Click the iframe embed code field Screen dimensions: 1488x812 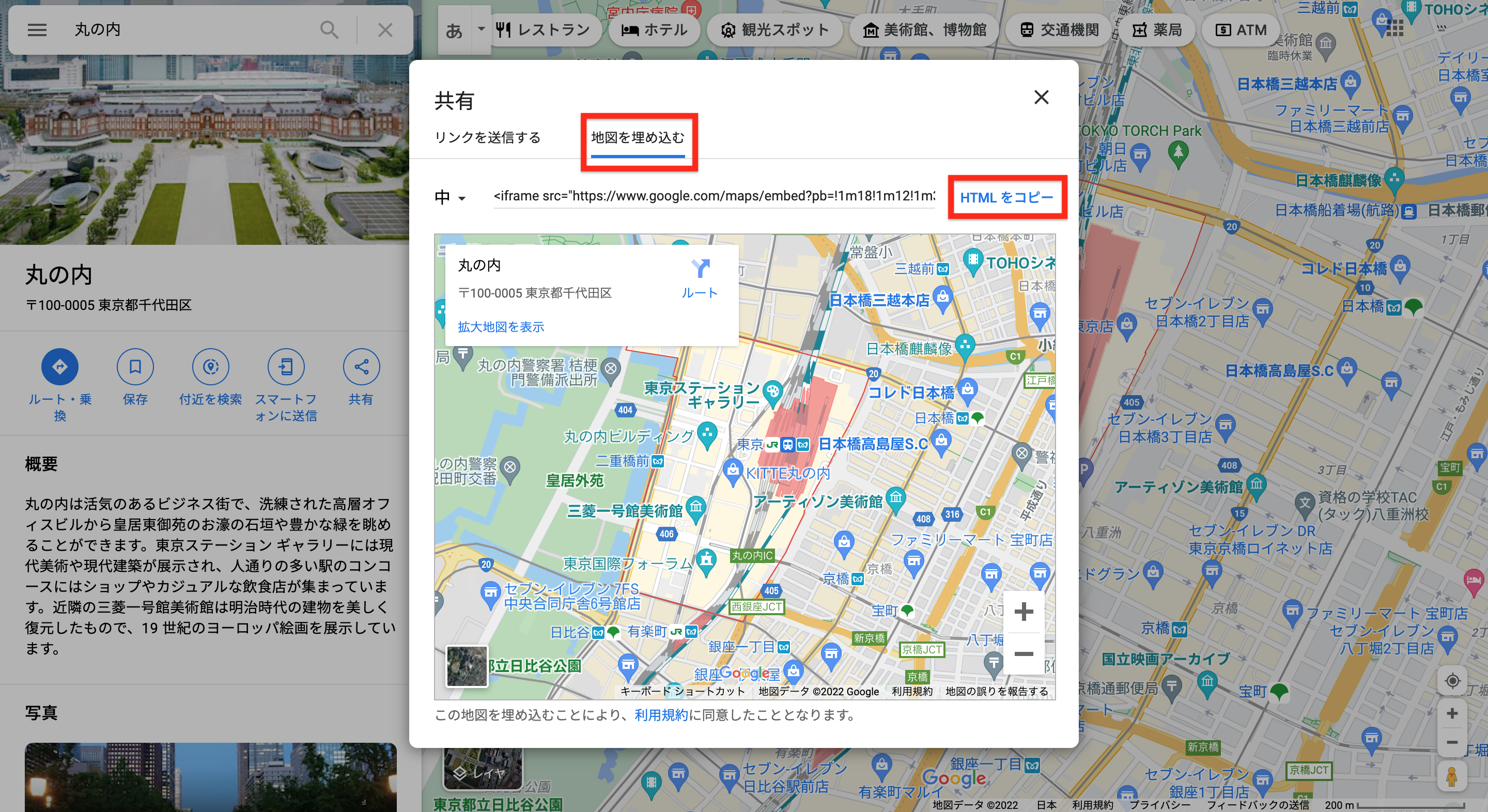[714, 196]
